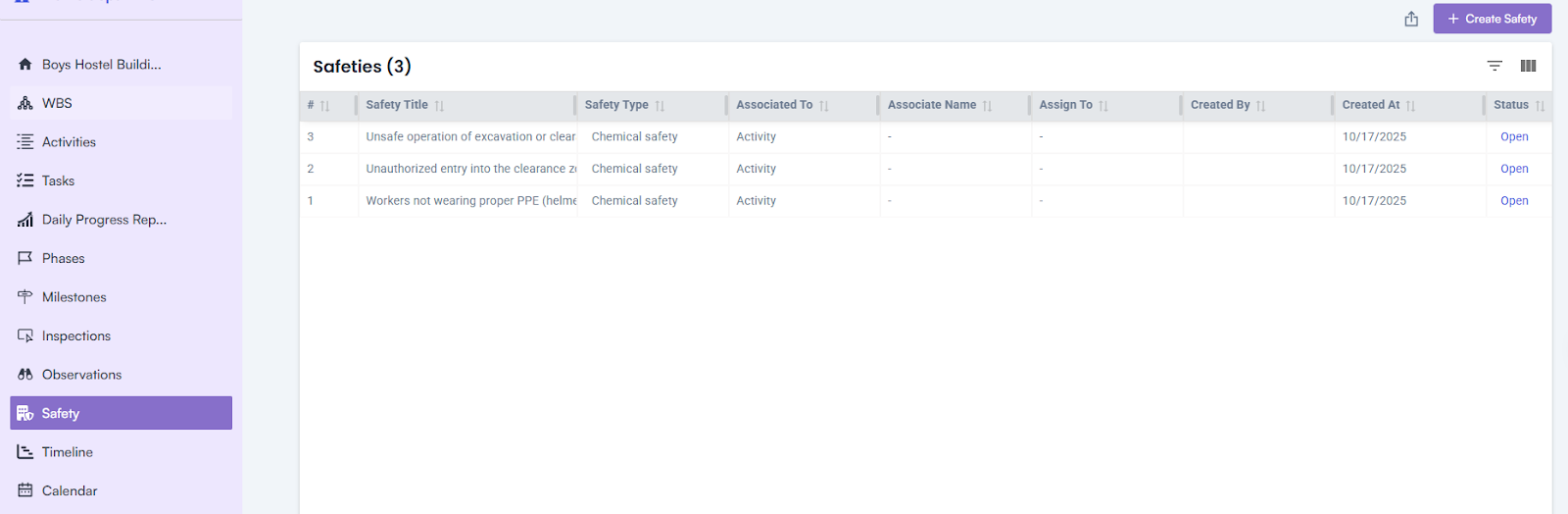Sort by Created At arrows
The height and width of the screenshot is (514, 1568).
[1410, 106]
